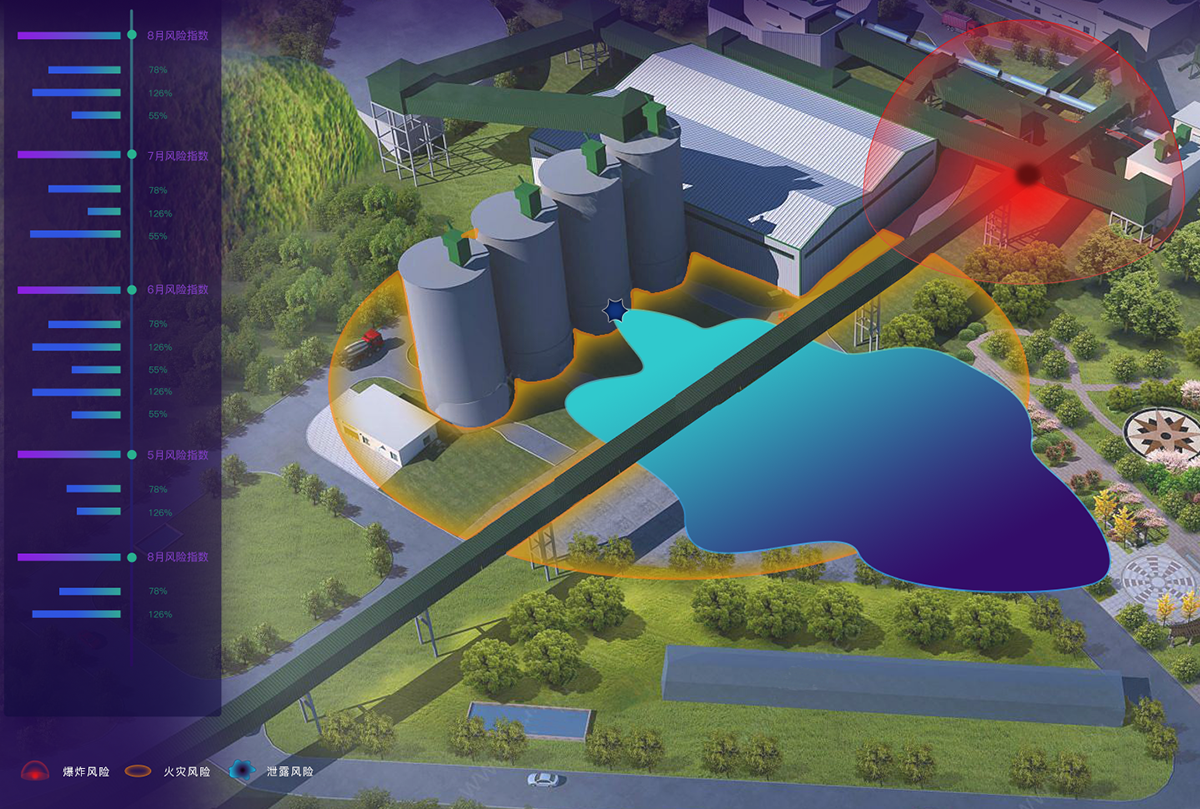The height and width of the screenshot is (809, 1200).
Task: Click the orange fire ring legend icon
Action: 138,772
